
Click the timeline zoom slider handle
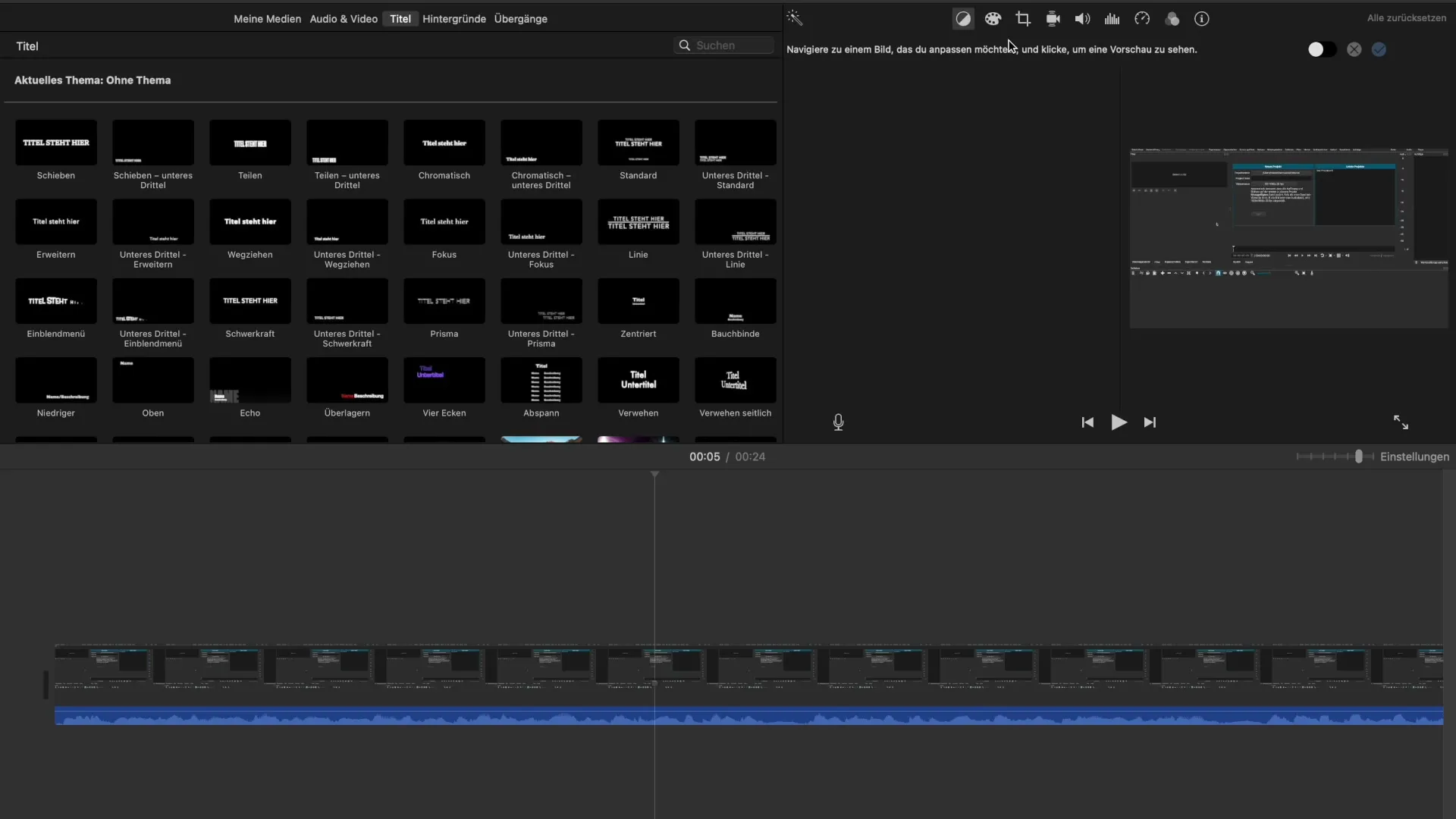point(1359,457)
